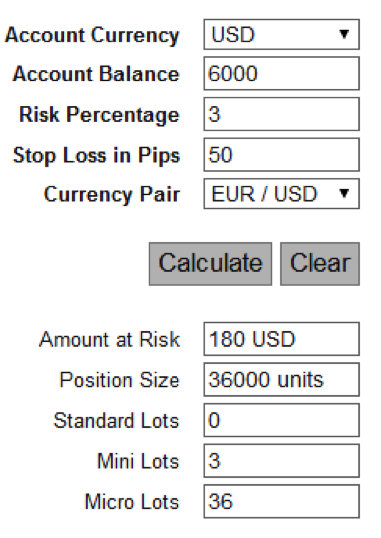Click the Position Size label
381x538 pixels.
119,380
